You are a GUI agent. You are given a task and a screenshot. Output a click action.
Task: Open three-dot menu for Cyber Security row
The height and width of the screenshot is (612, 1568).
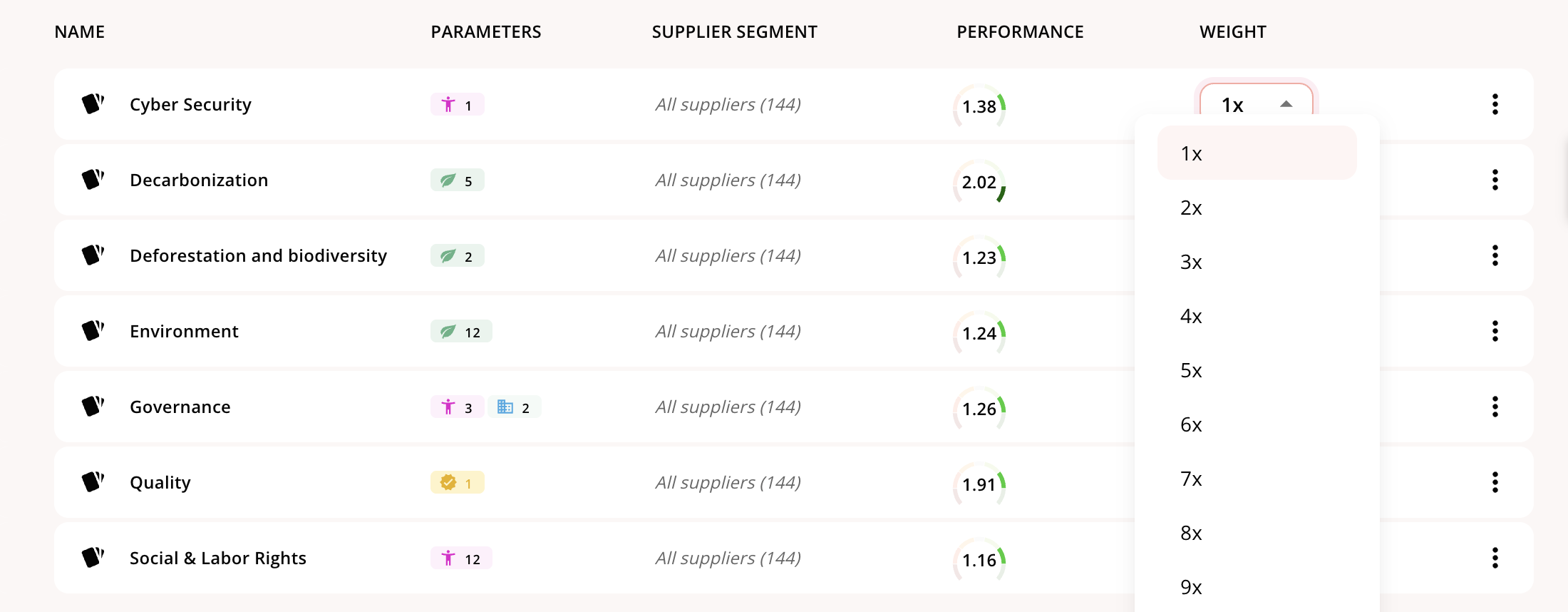[1495, 104]
